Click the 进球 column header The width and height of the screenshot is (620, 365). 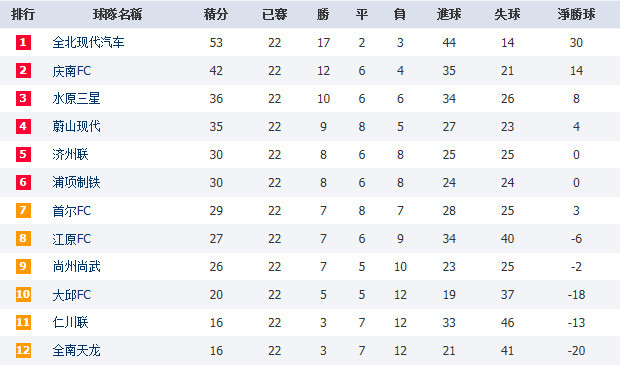click(x=449, y=15)
